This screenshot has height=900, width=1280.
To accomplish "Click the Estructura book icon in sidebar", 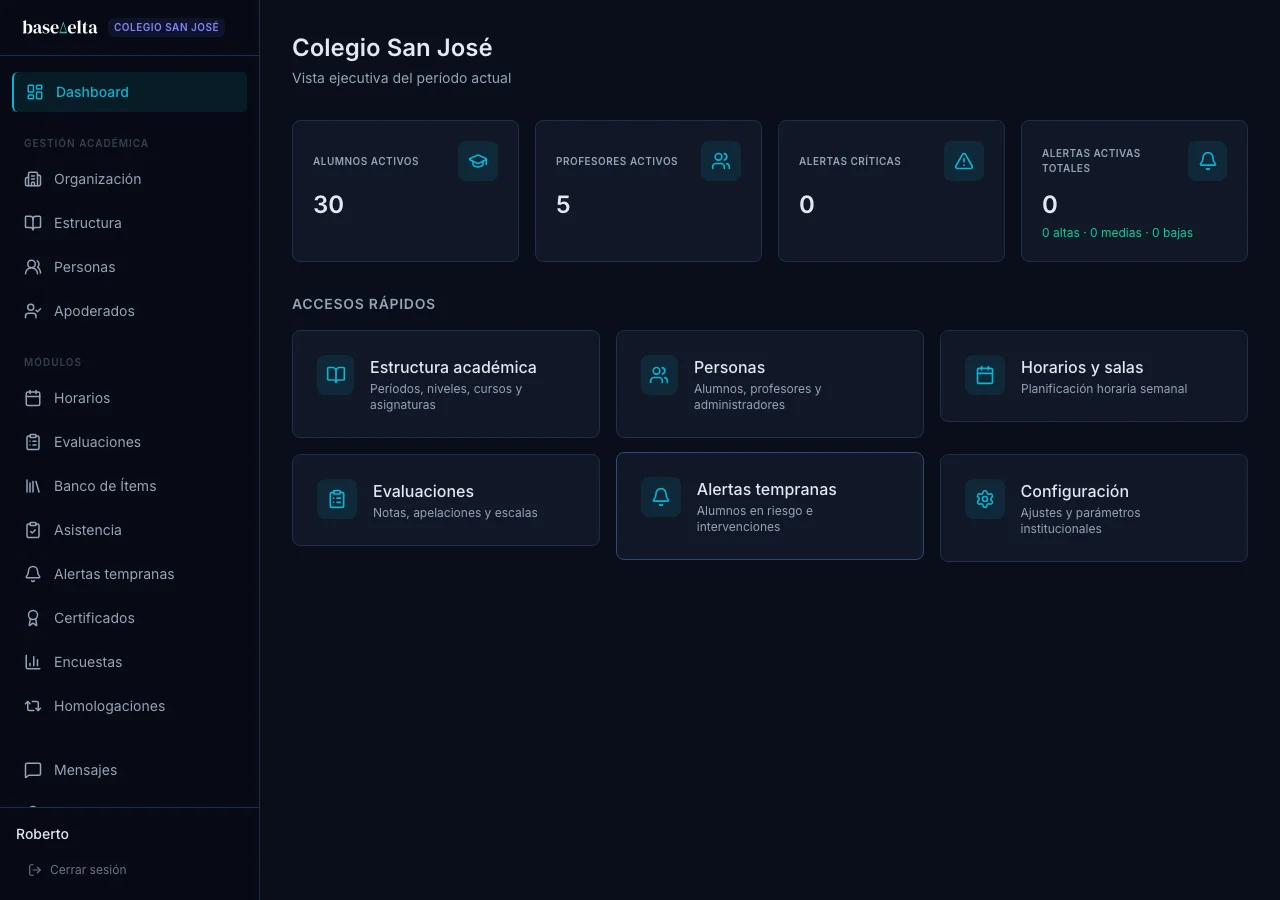I will pos(33,223).
